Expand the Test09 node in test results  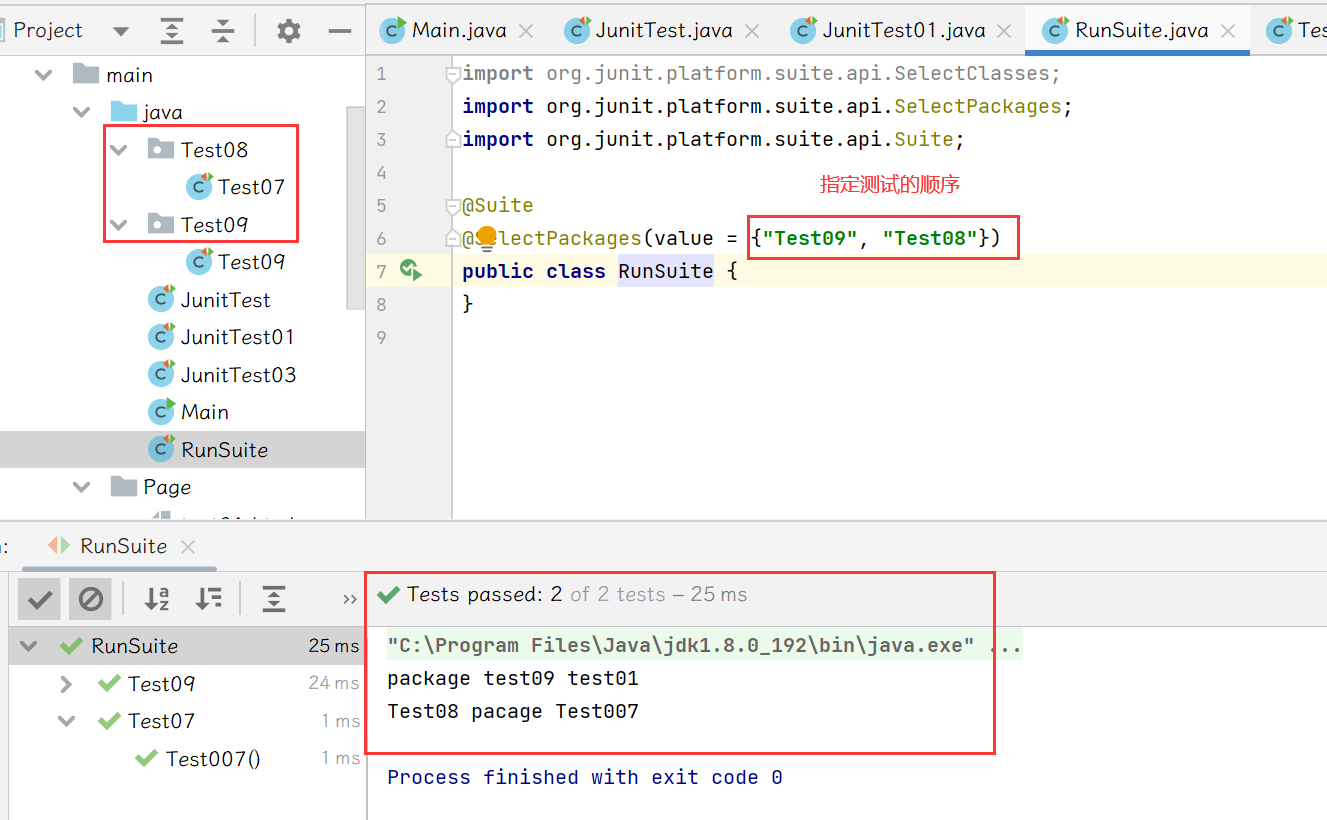66,684
